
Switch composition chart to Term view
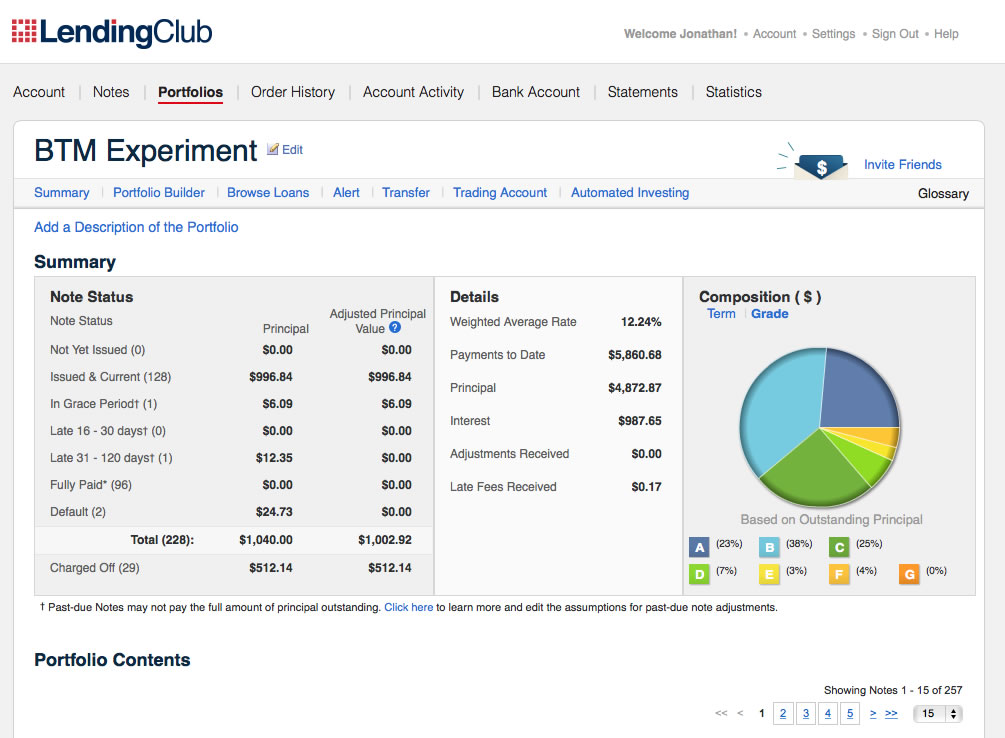tap(721, 314)
